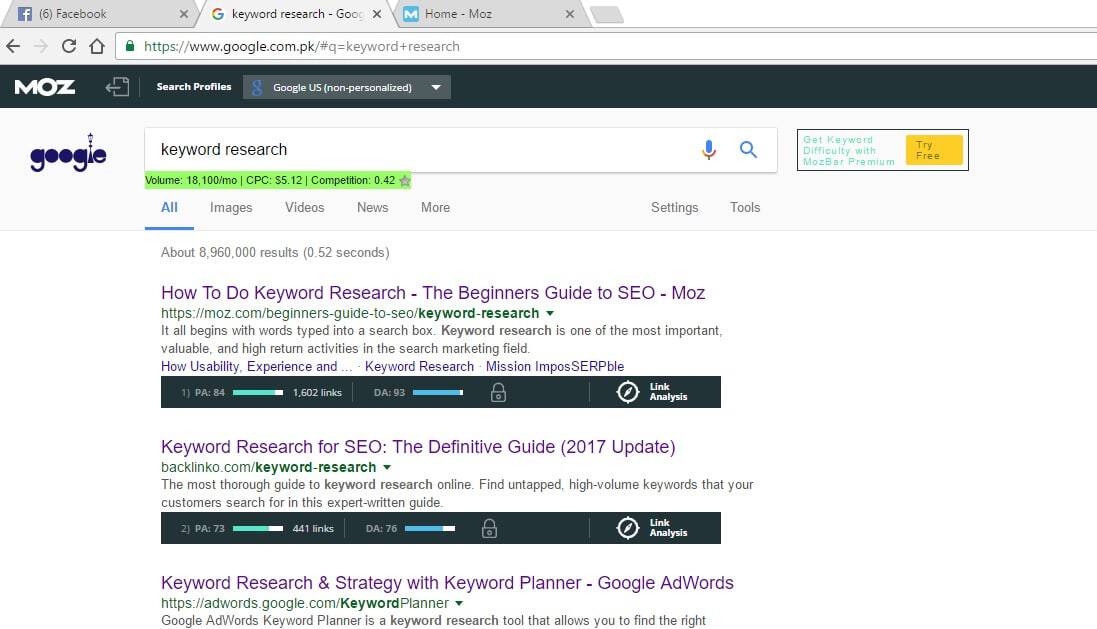Click the Google doodle logo
This screenshot has height=629, width=1097.
click(x=68, y=153)
